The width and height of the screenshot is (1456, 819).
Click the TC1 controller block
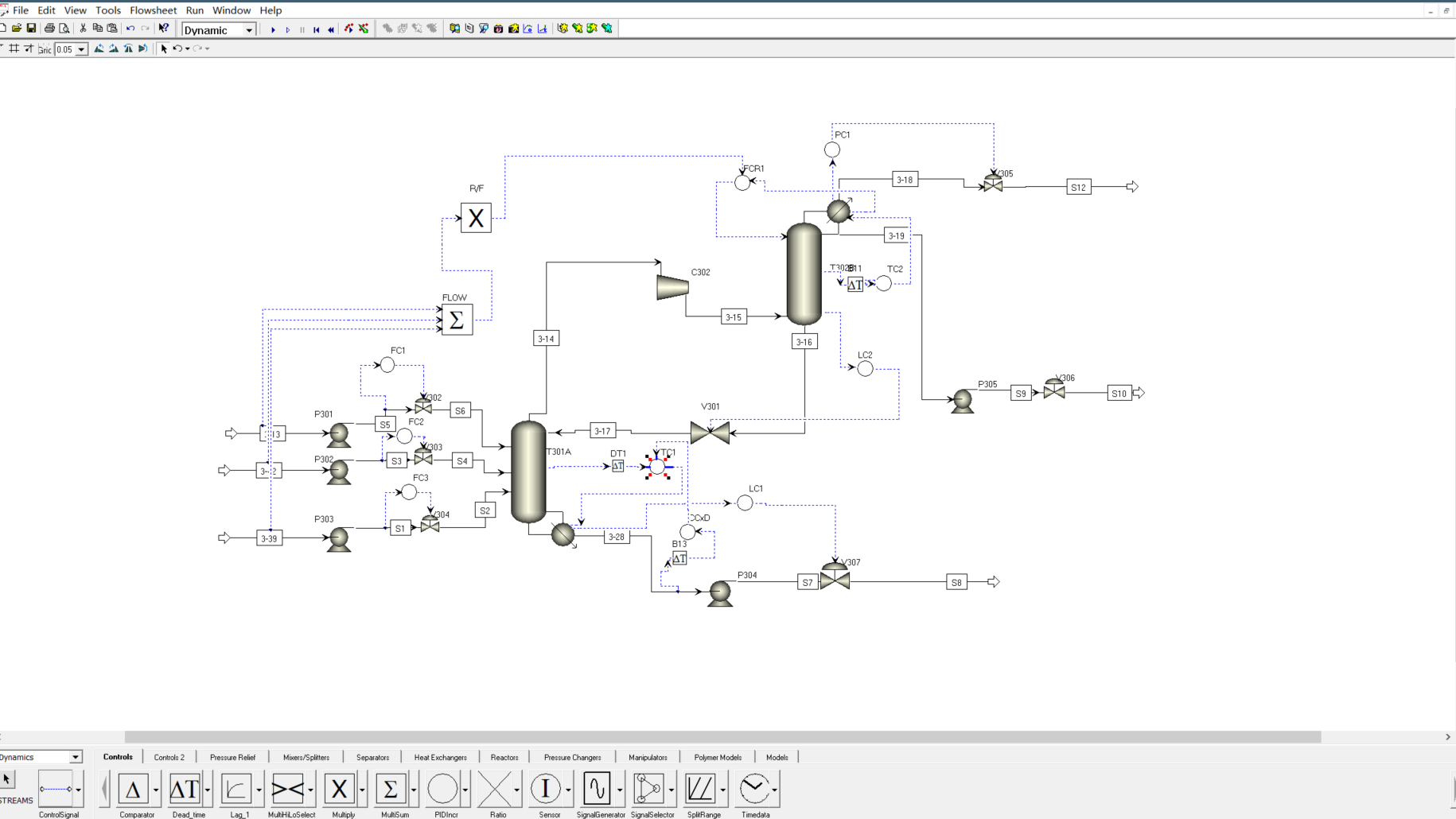pyautogui.click(x=657, y=467)
